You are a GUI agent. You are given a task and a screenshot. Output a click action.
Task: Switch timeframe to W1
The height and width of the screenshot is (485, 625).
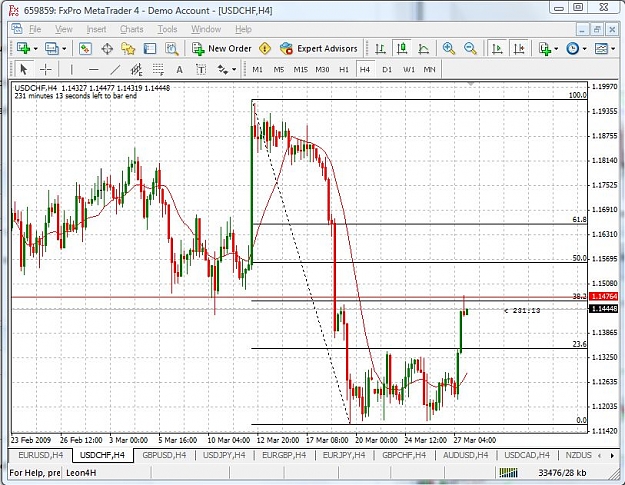[x=409, y=70]
